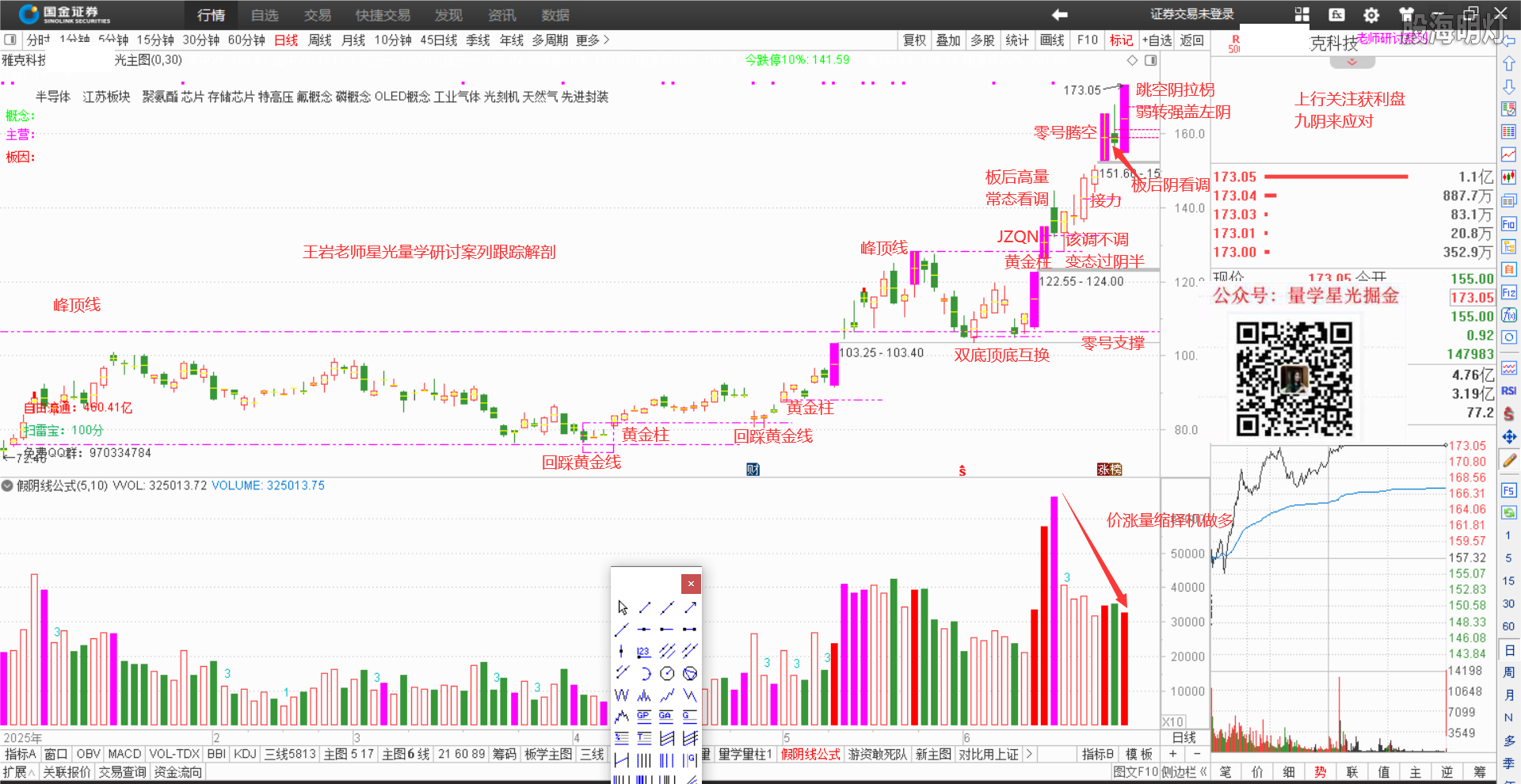1521x784 pixels.
Task: Open the 交易 menu tab
Action: [318, 15]
